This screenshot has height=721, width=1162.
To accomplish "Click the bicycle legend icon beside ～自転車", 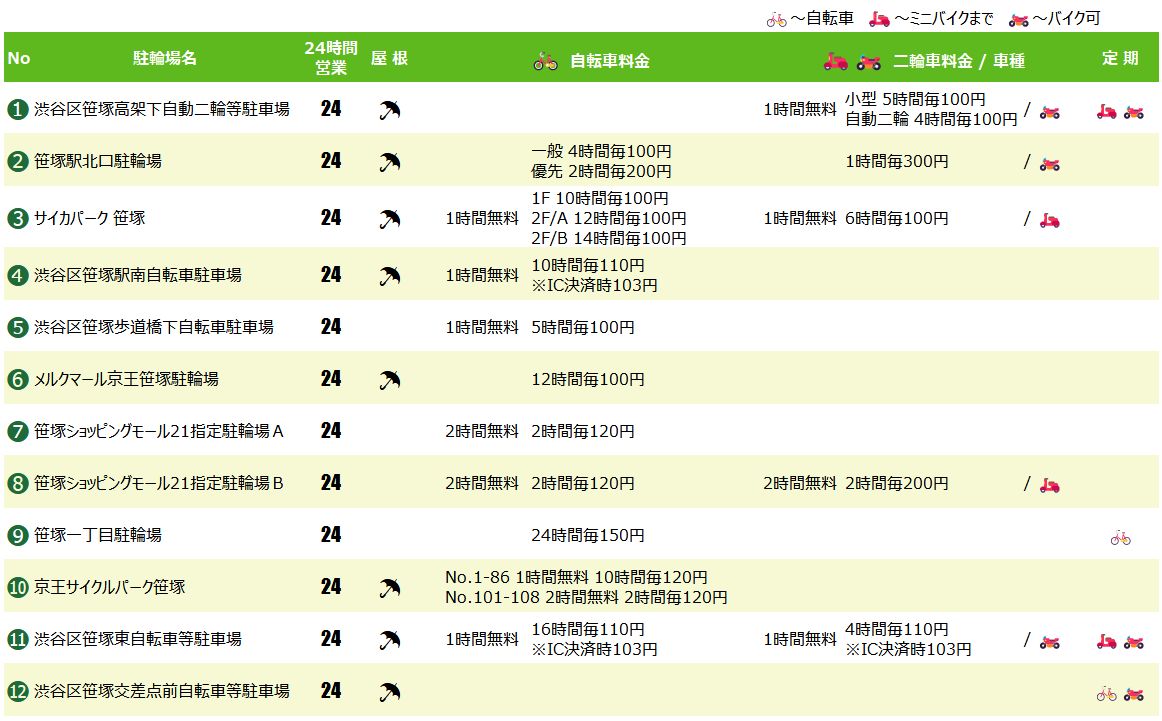I will pos(777,20).
